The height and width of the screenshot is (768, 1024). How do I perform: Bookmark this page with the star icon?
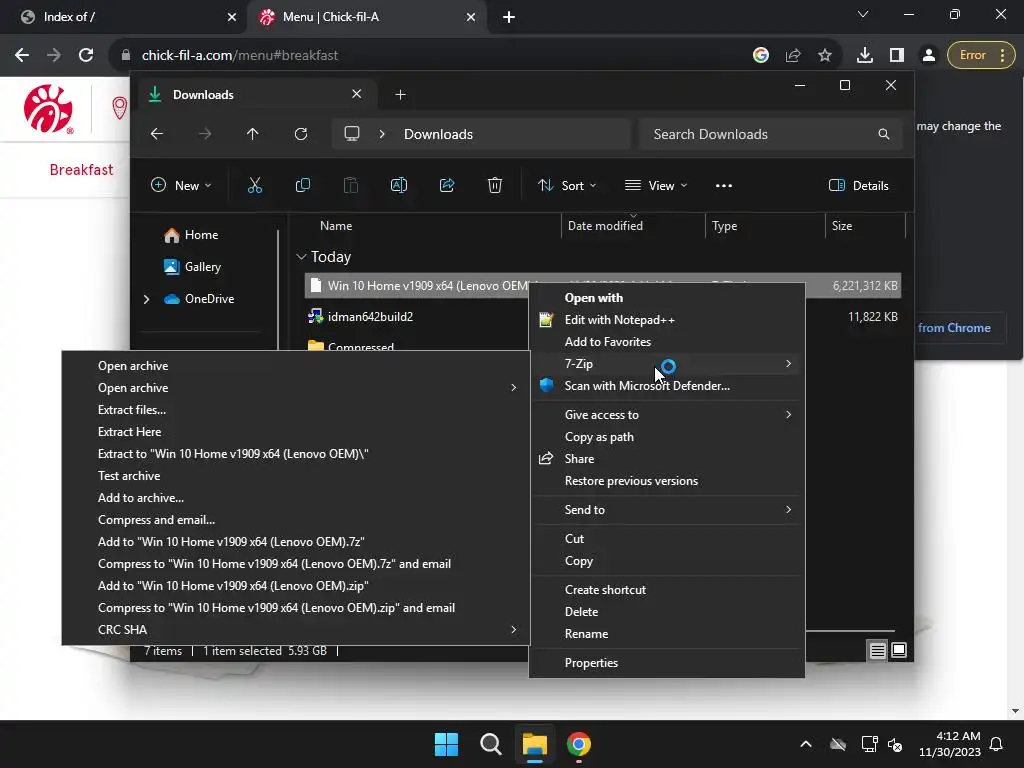[825, 55]
